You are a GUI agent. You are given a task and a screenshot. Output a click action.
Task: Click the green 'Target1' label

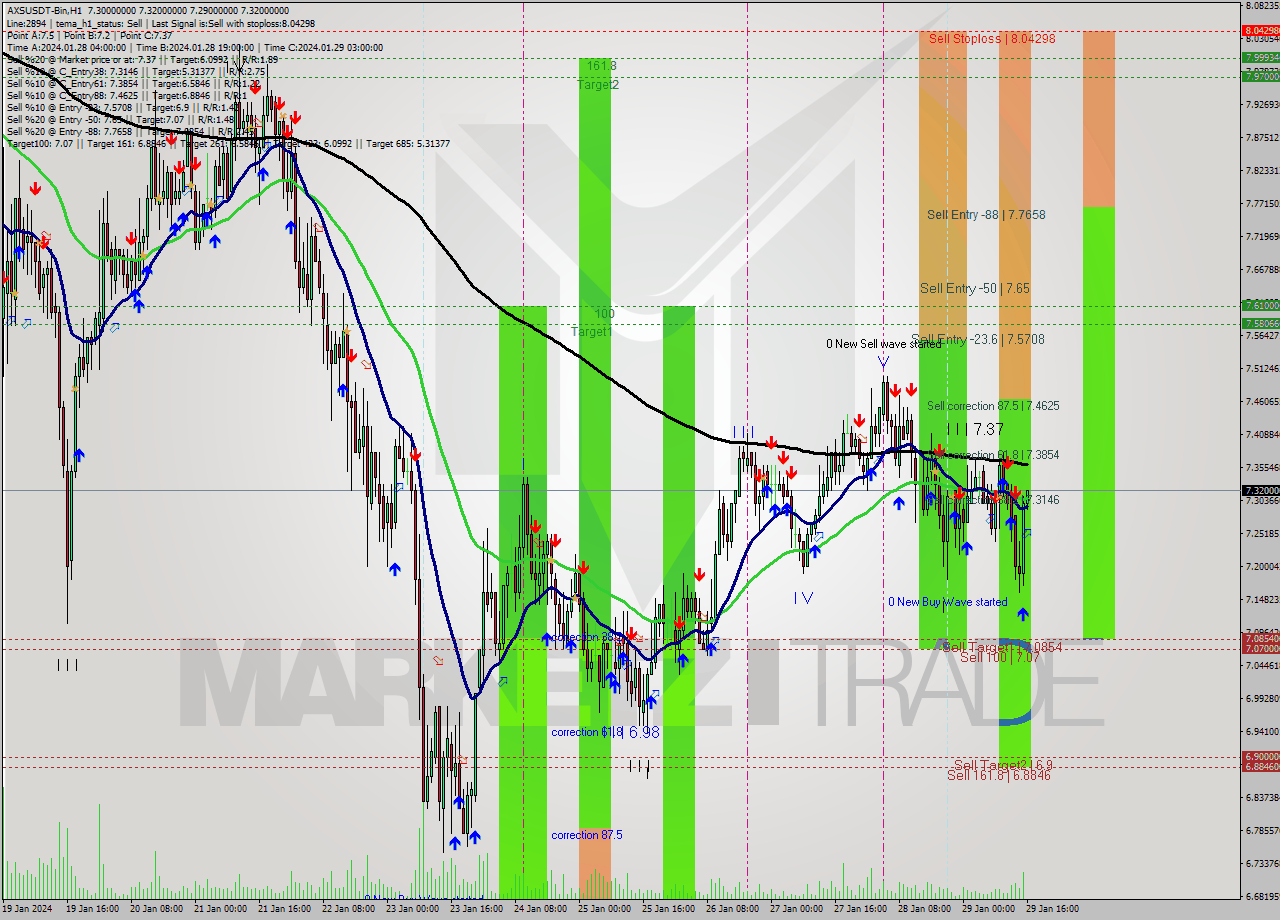592,331
